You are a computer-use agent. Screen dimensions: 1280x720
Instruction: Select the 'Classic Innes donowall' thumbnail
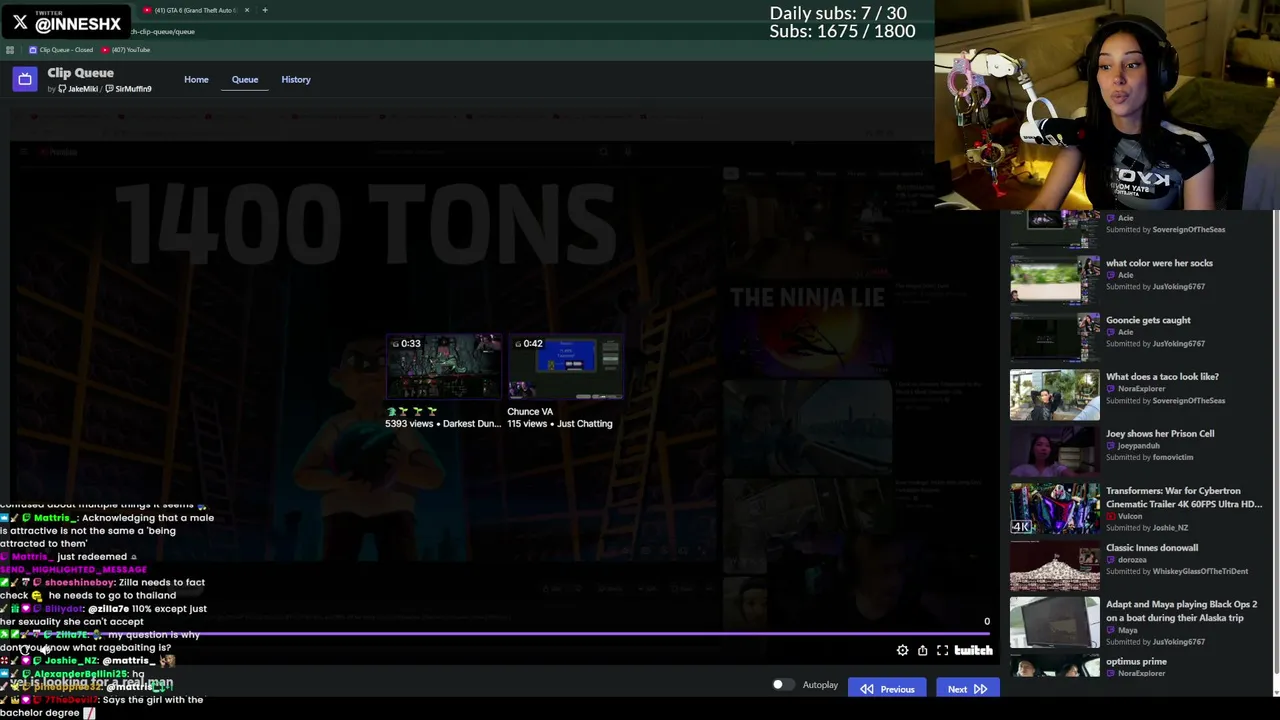(x=1055, y=565)
